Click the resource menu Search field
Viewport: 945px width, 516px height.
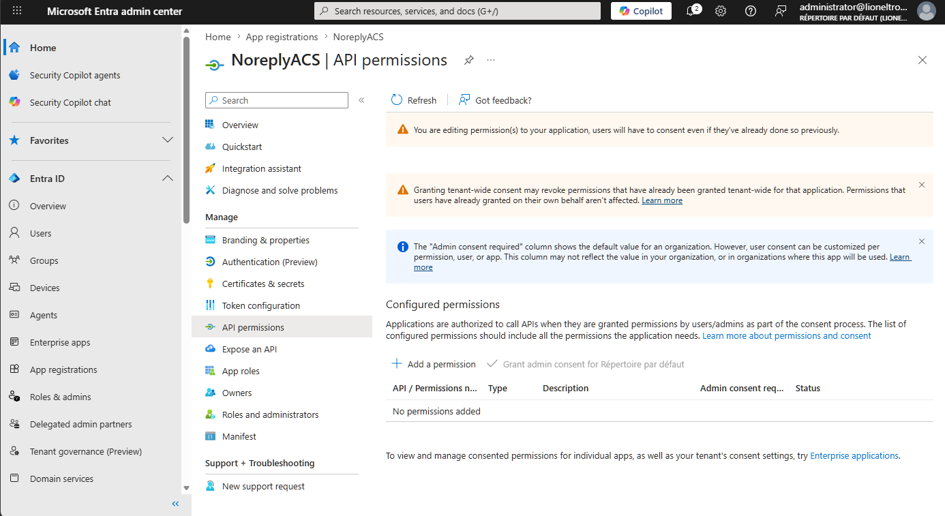point(277,100)
